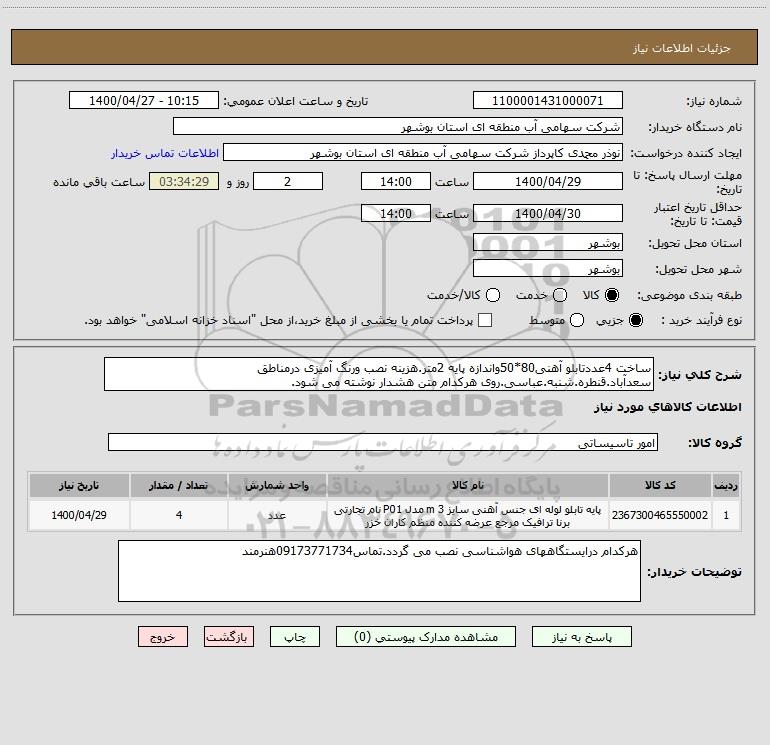This screenshot has height=745, width=770.
Task: Click the واحد شمارش column header
Action: (x=277, y=485)
